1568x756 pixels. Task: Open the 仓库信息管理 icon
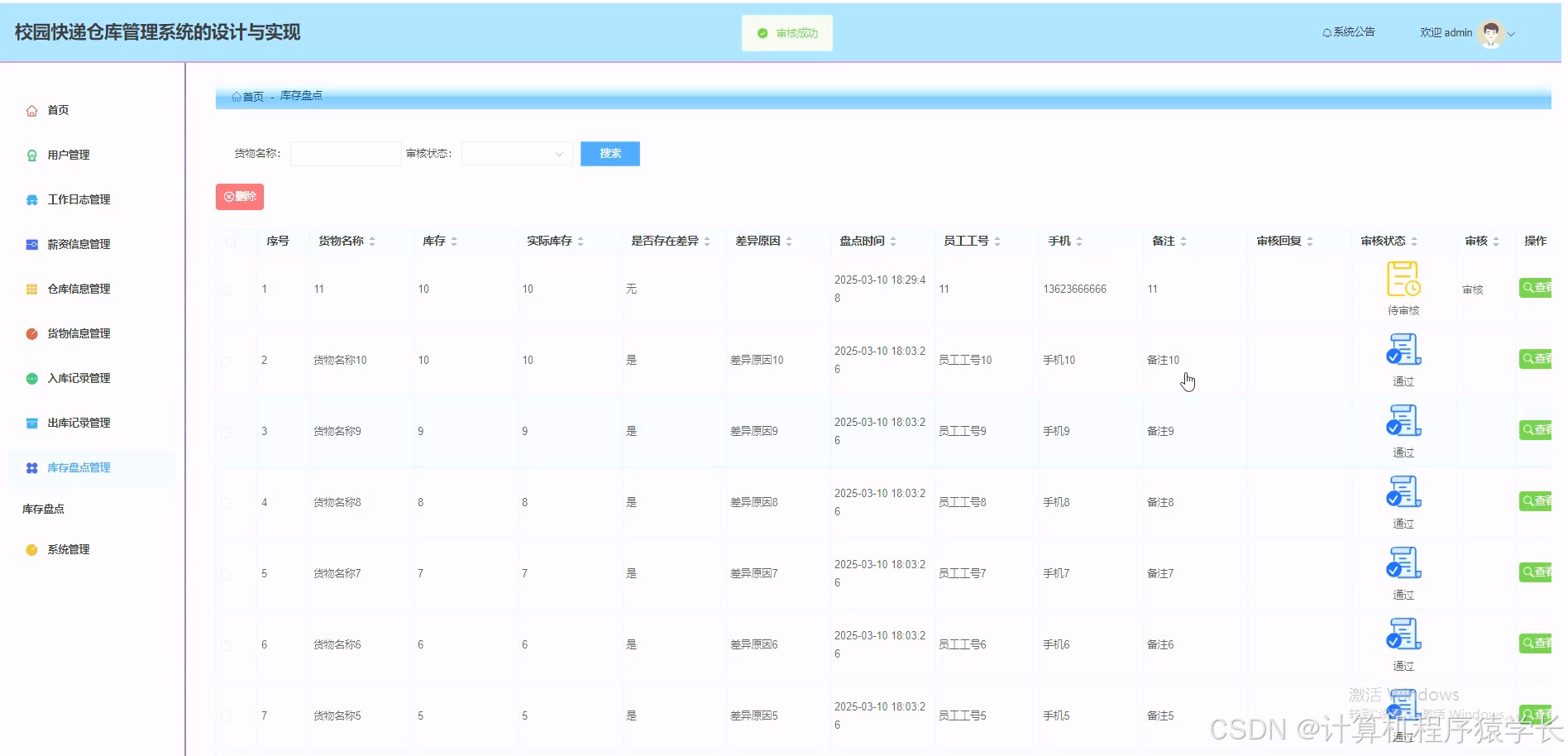coord(31,289)
